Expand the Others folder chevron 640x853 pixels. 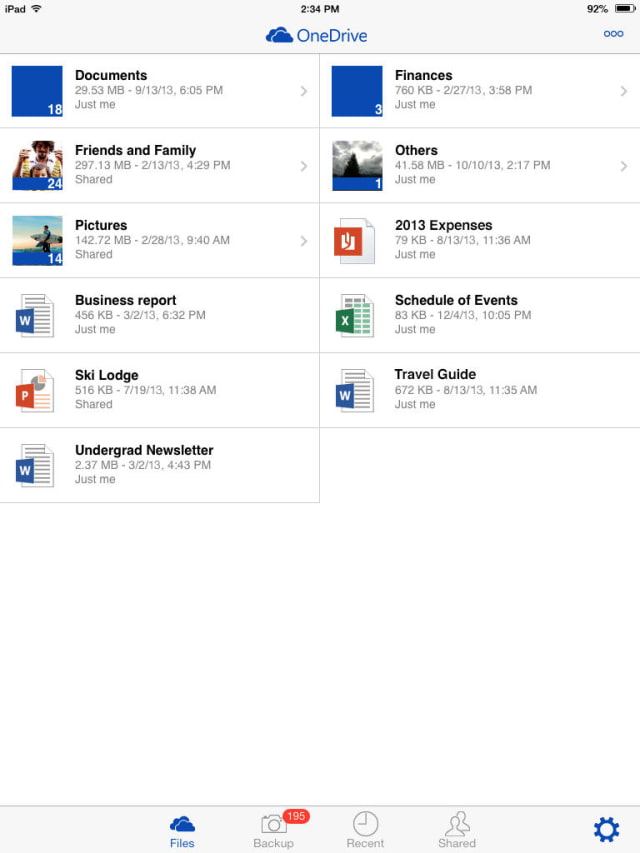(x=623, y=166)
